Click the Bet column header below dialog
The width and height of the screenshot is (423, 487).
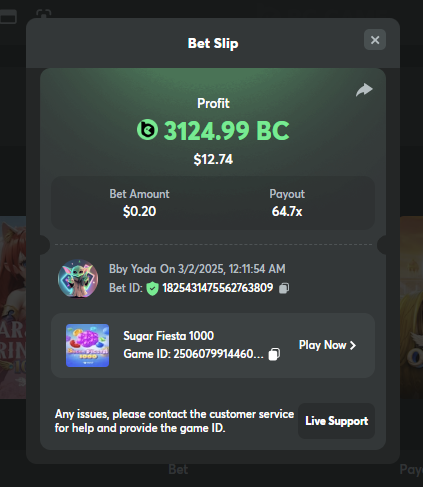[x=178, y=470]
